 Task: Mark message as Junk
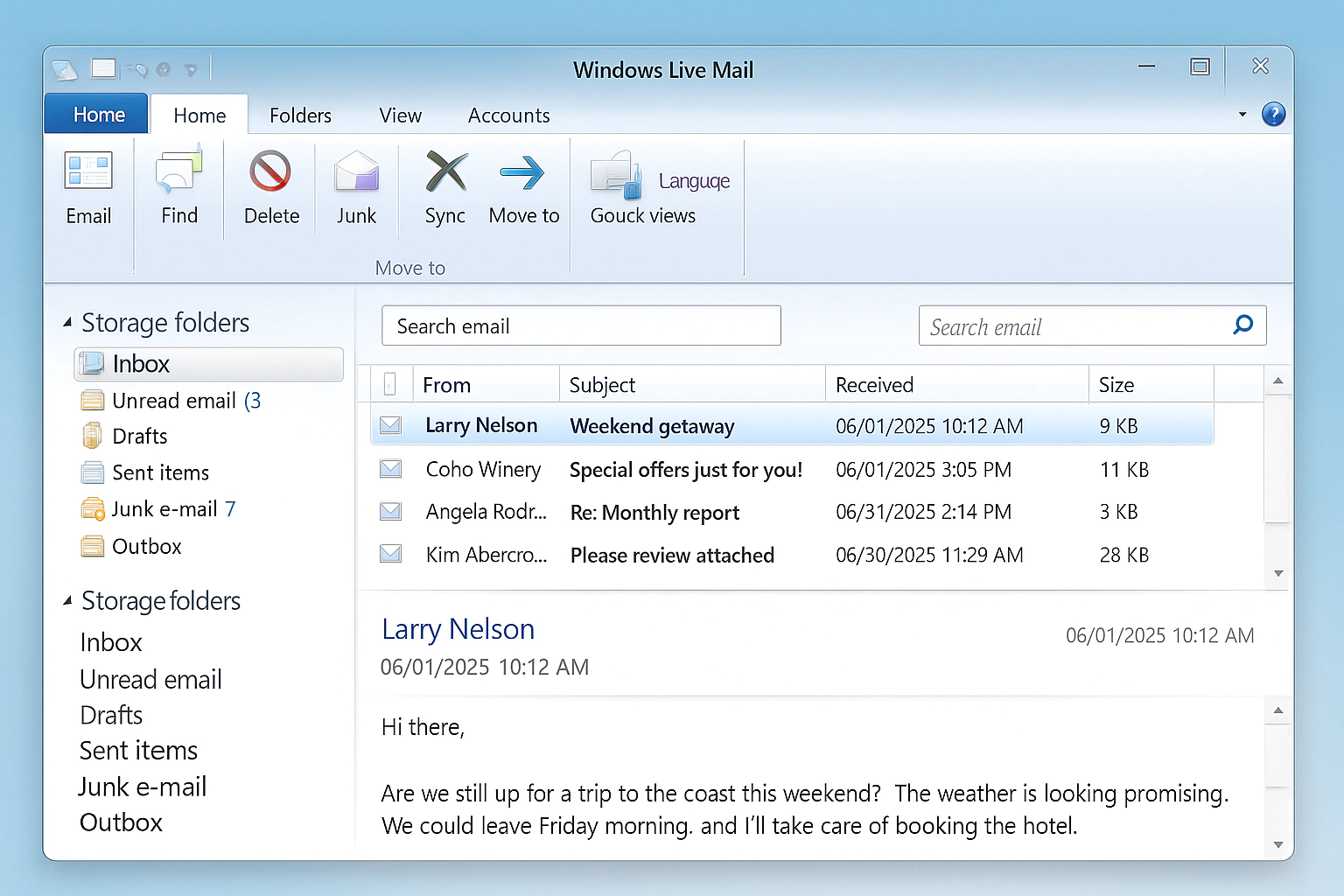coord(356,171)
